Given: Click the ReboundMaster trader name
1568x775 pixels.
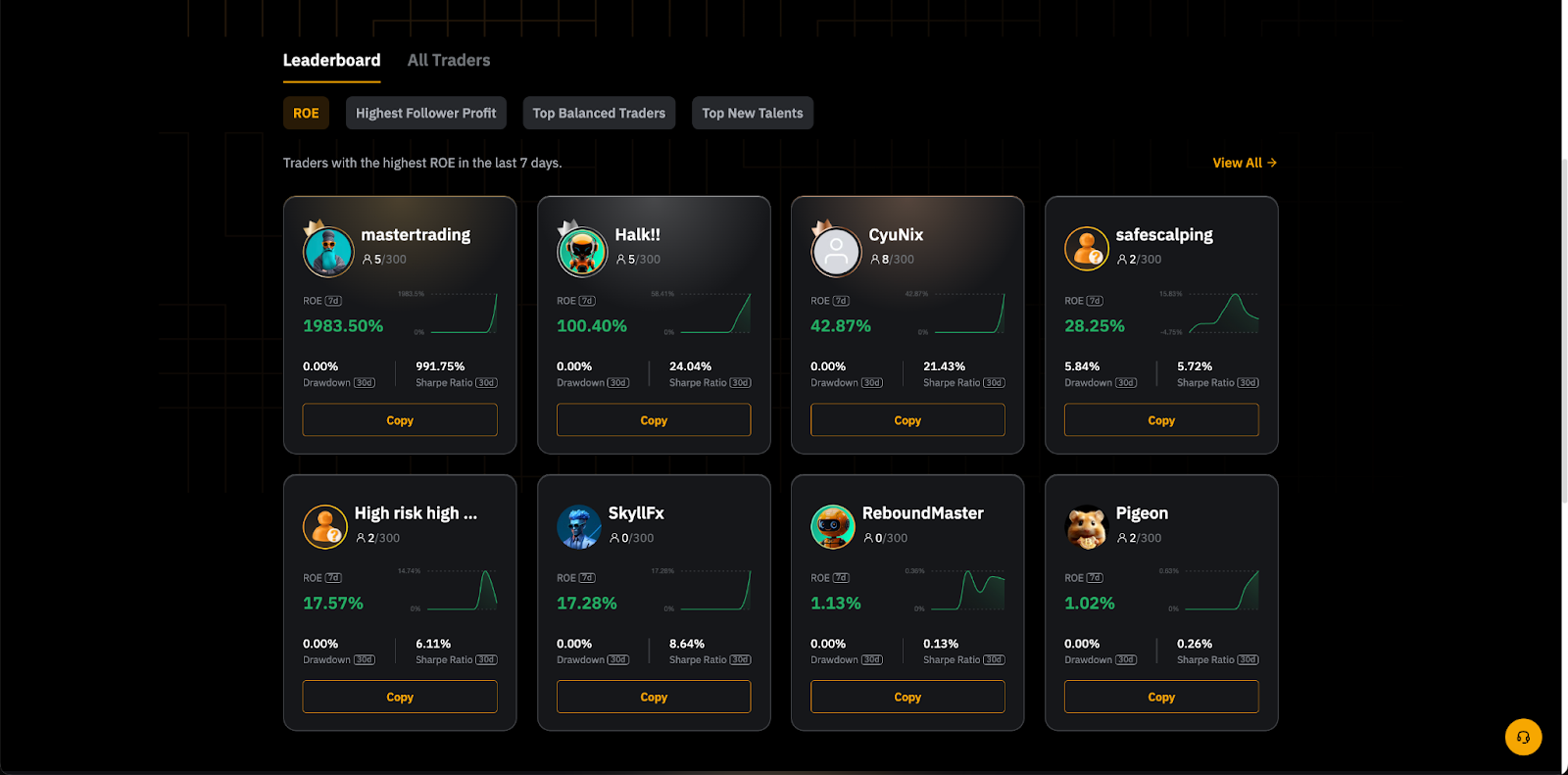Looking at the screenshot, I should click(922, 513).
